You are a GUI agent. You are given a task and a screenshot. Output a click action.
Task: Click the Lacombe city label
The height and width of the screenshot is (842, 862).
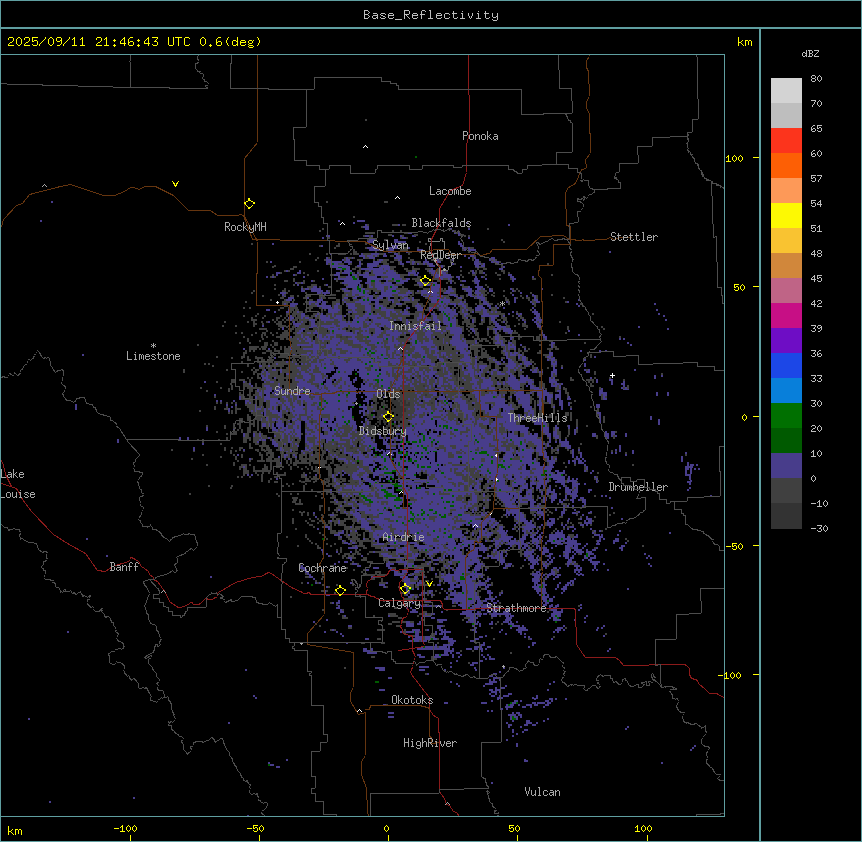pos(450,191)
